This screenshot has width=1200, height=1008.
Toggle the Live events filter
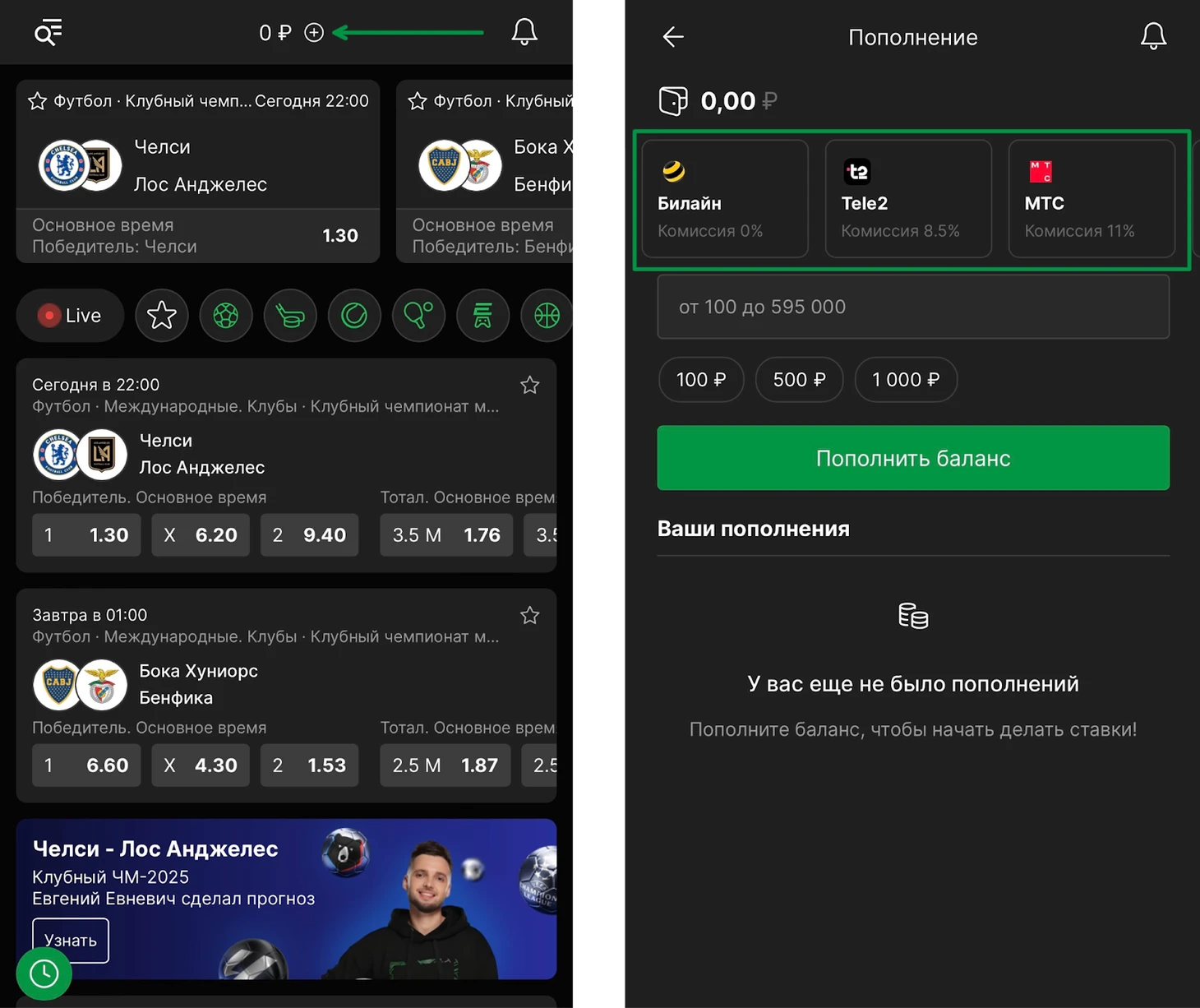coord(70,315)
